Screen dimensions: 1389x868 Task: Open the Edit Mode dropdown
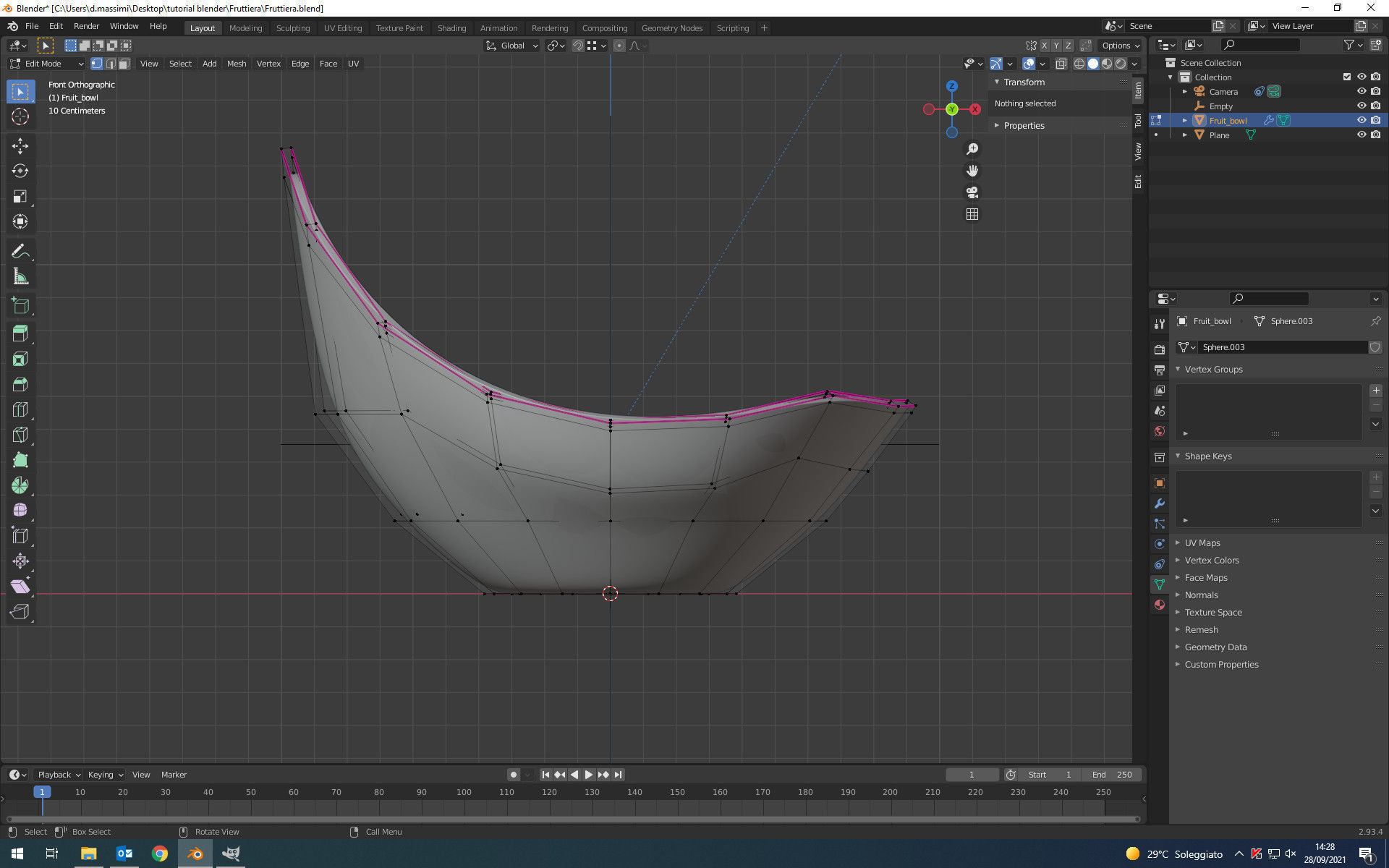(46, 64)
